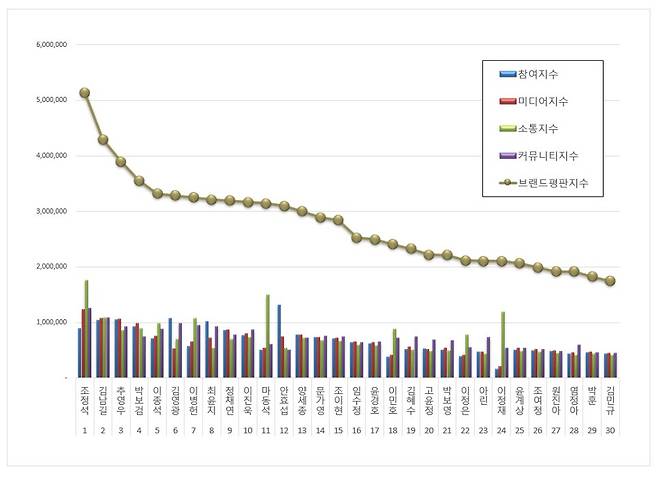Click the 6,000,000 y-axis label
The width and height of the screenshot is (658, 477).
coord(51,45)
